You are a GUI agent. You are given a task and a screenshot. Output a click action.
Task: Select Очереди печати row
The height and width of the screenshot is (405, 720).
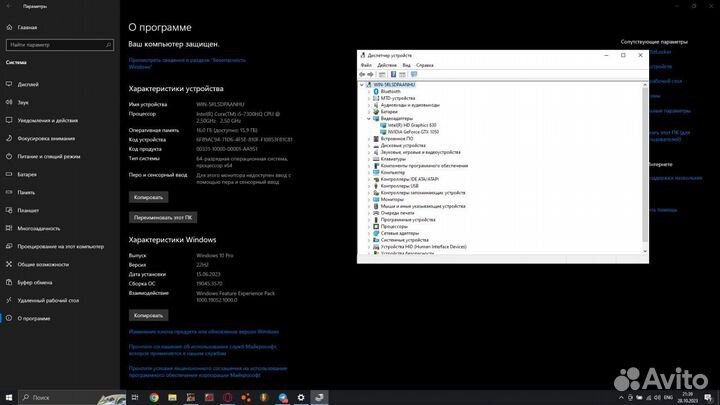point(397,213)
